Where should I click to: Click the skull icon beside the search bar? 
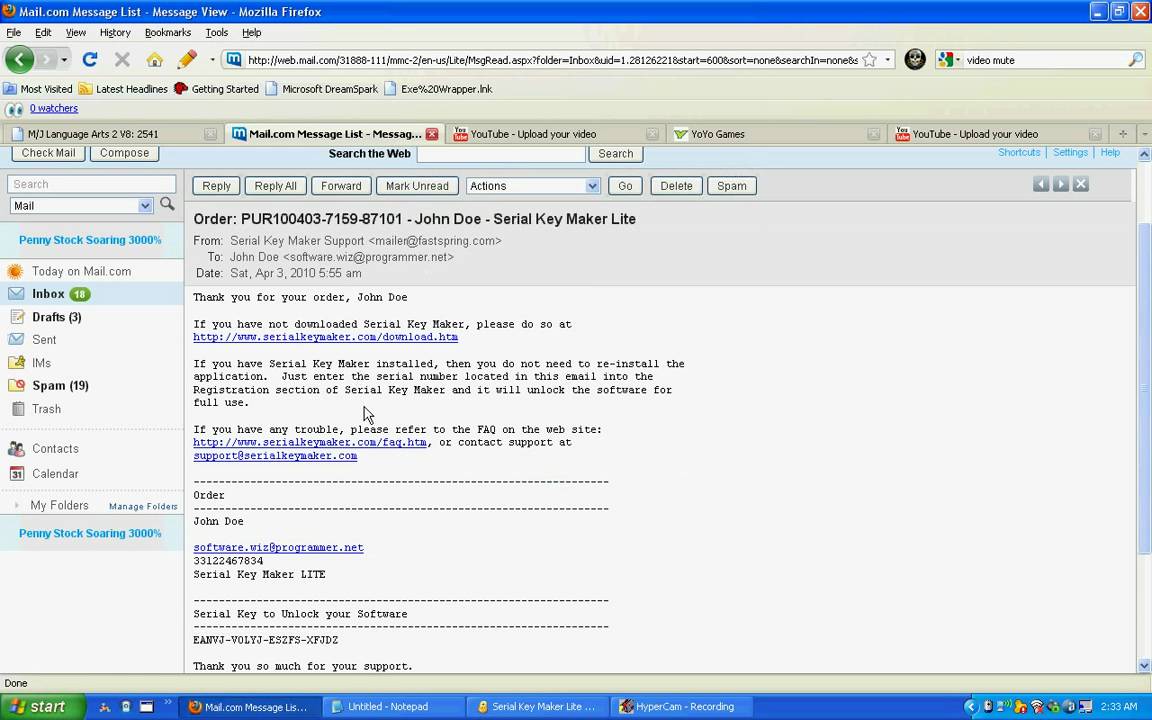pos(915,60)
